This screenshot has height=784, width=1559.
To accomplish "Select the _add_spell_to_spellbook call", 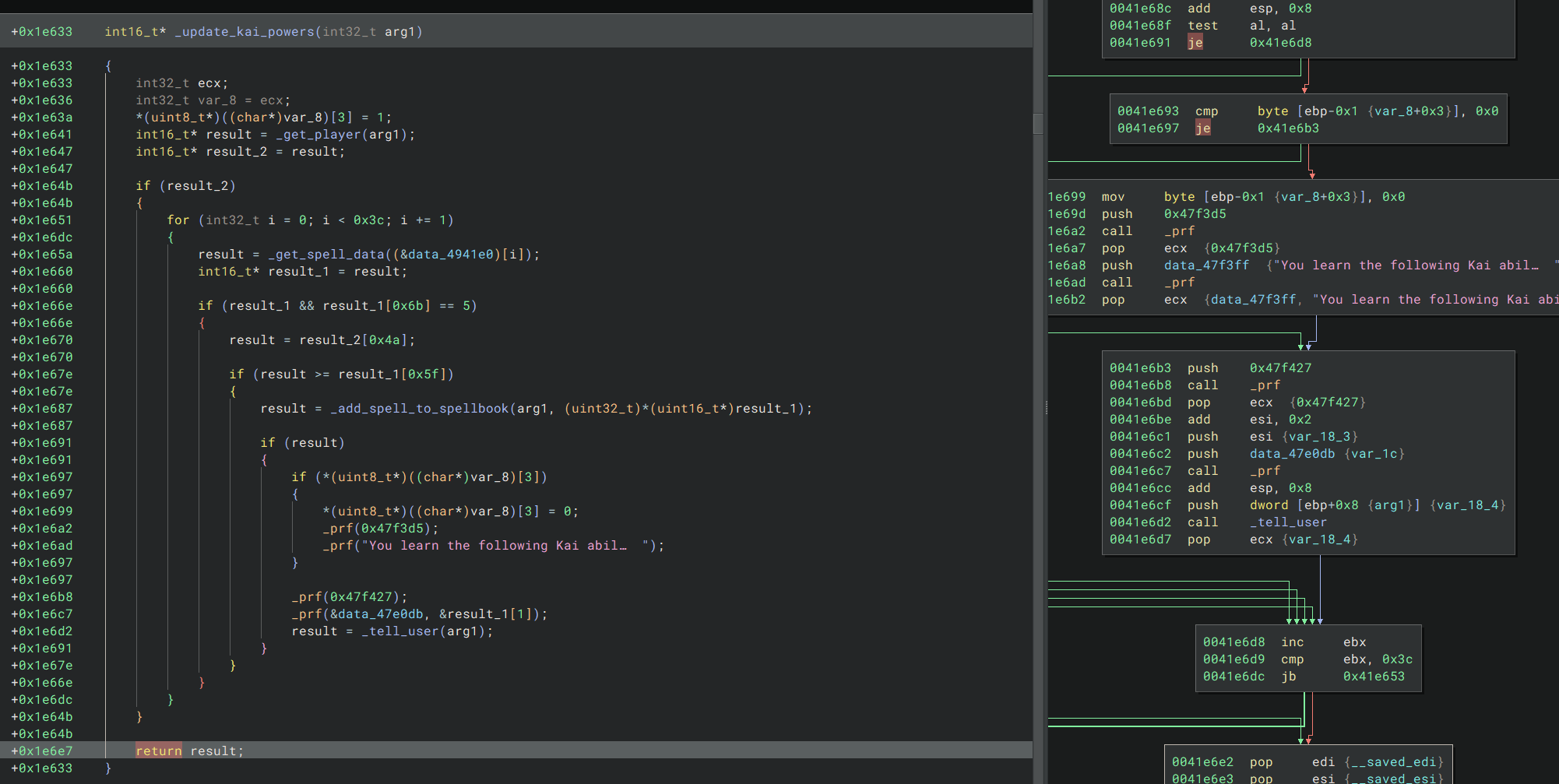I will coord(420,409).
